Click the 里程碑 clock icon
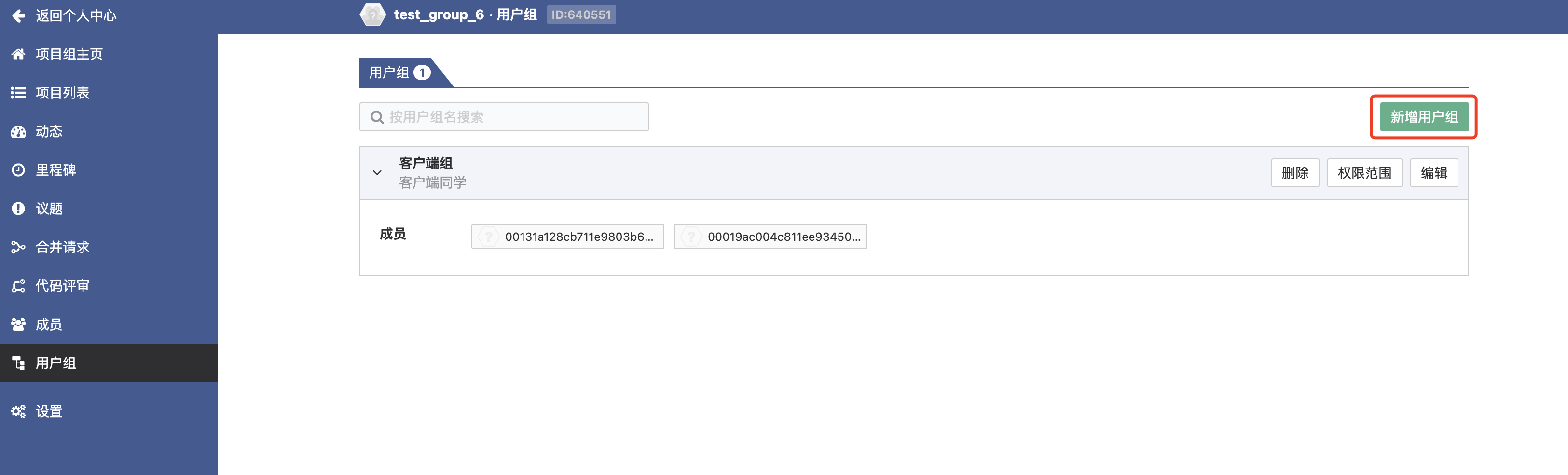Screen dimensions: 1568x475 (18, 170)
